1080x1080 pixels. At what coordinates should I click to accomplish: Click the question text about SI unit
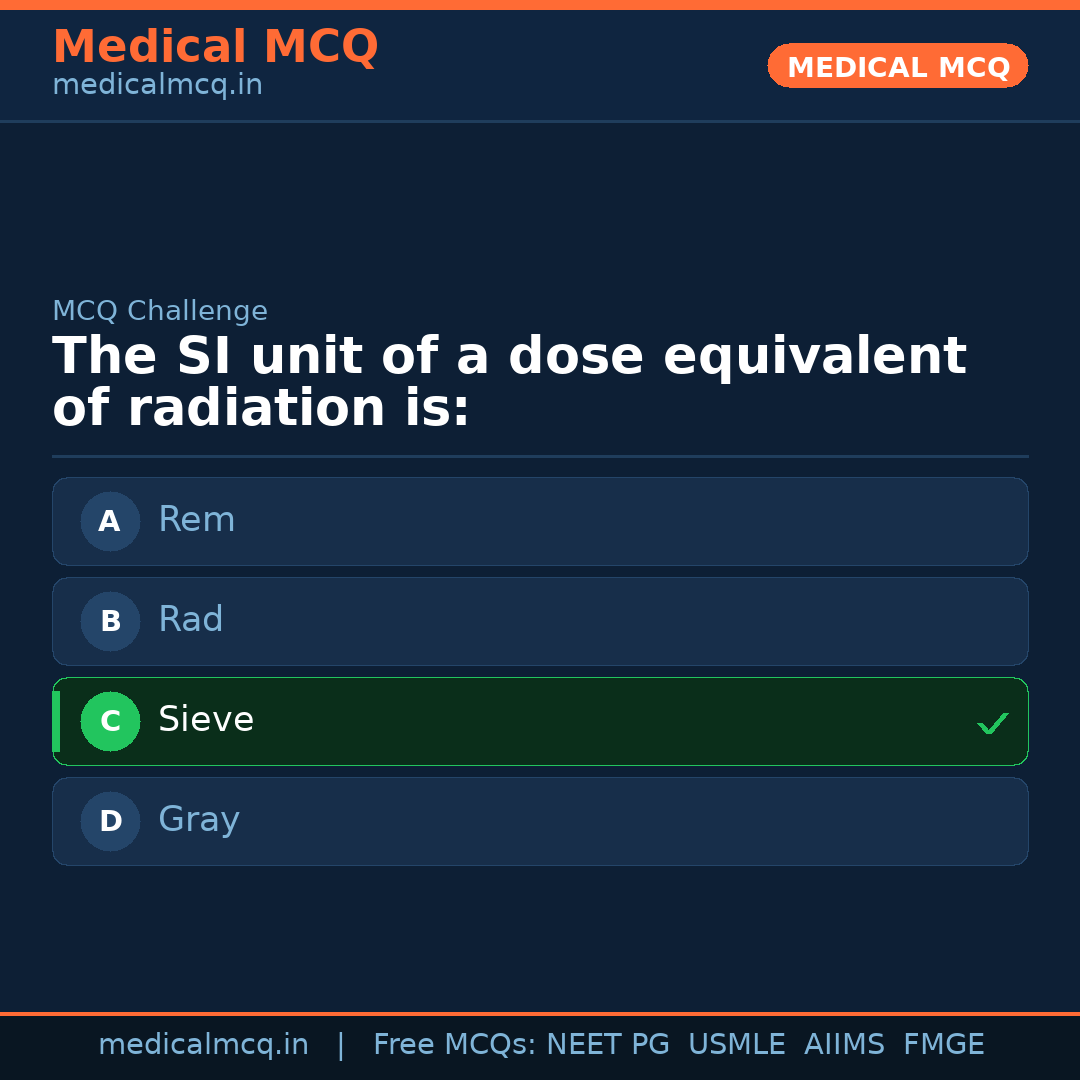click(x=510, y=381)
